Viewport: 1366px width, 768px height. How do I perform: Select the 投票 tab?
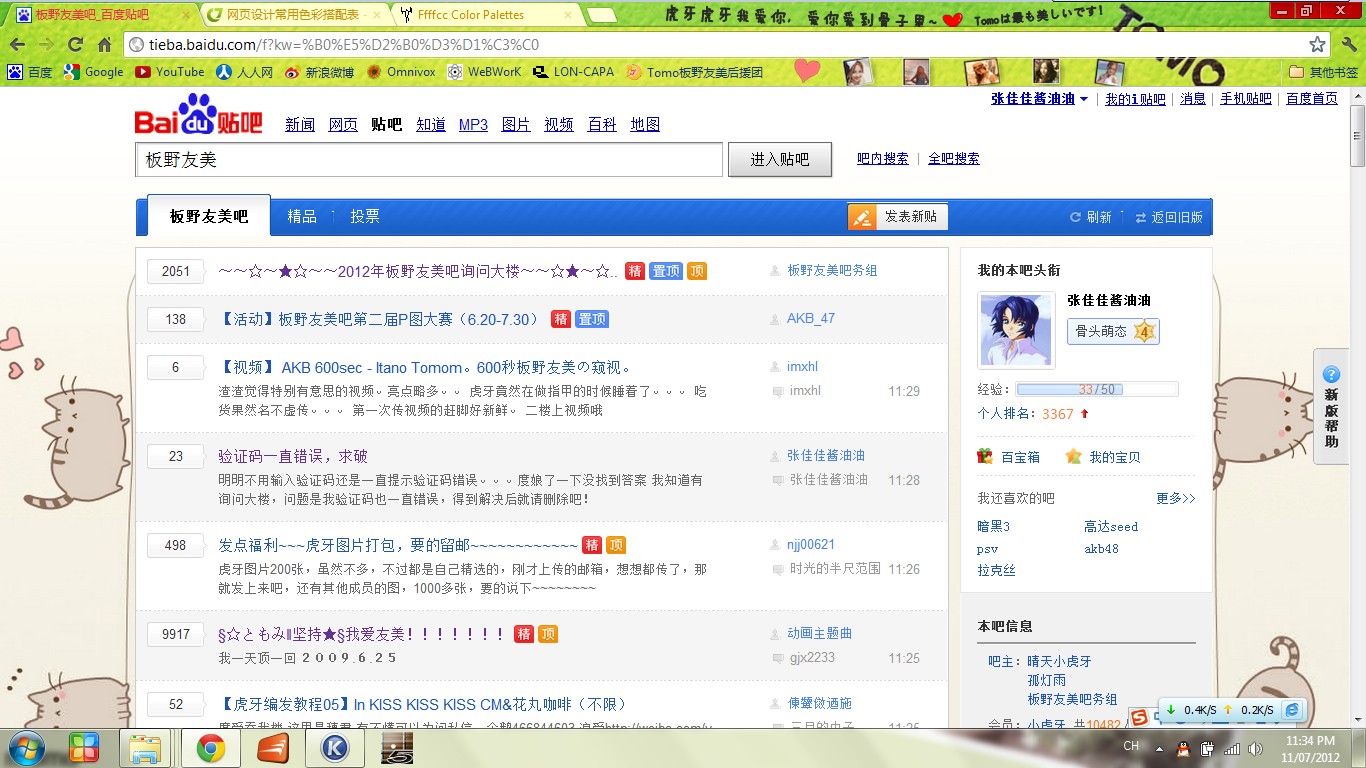coord(365,216)
